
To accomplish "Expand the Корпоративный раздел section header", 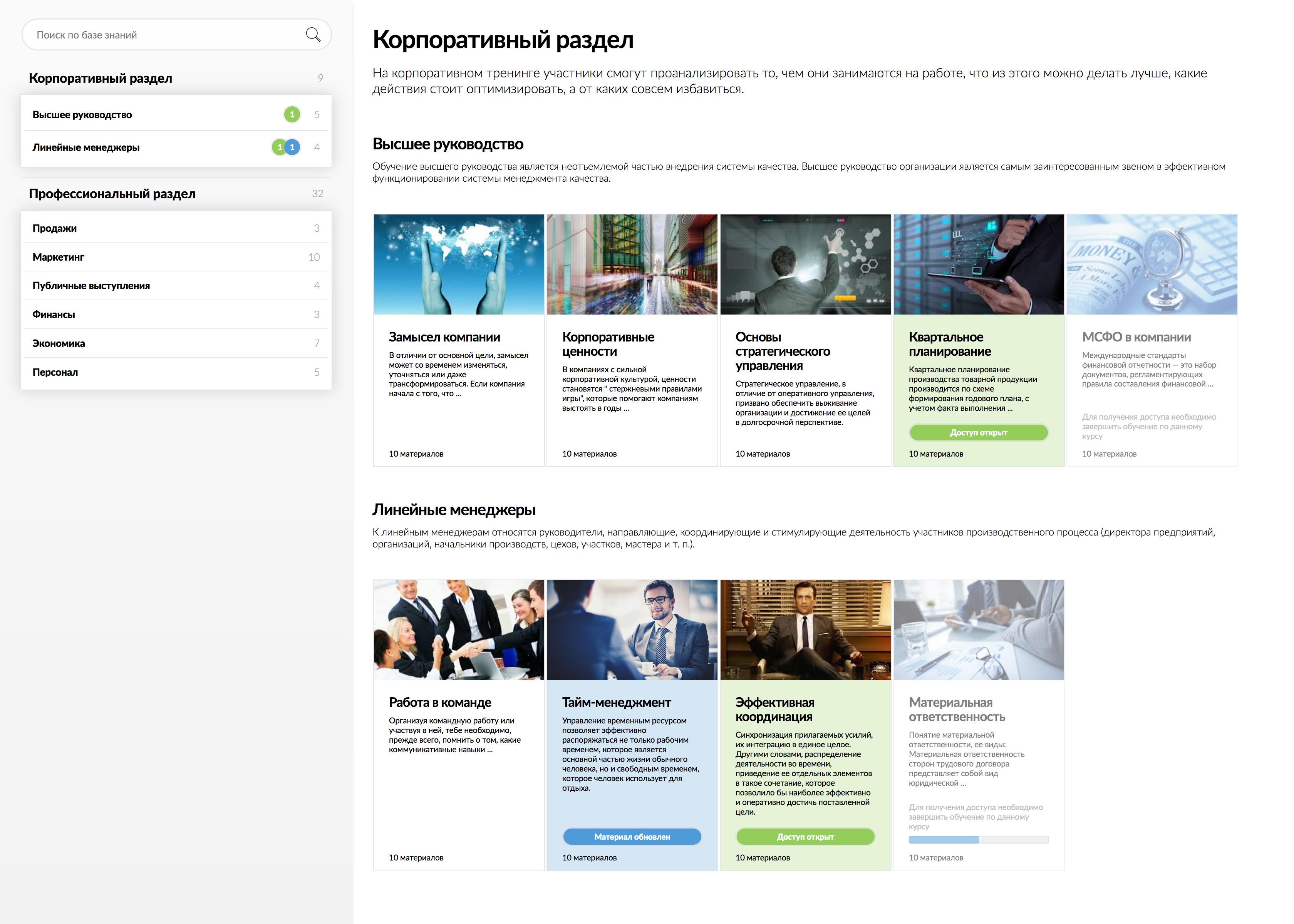I will (101, 79).
